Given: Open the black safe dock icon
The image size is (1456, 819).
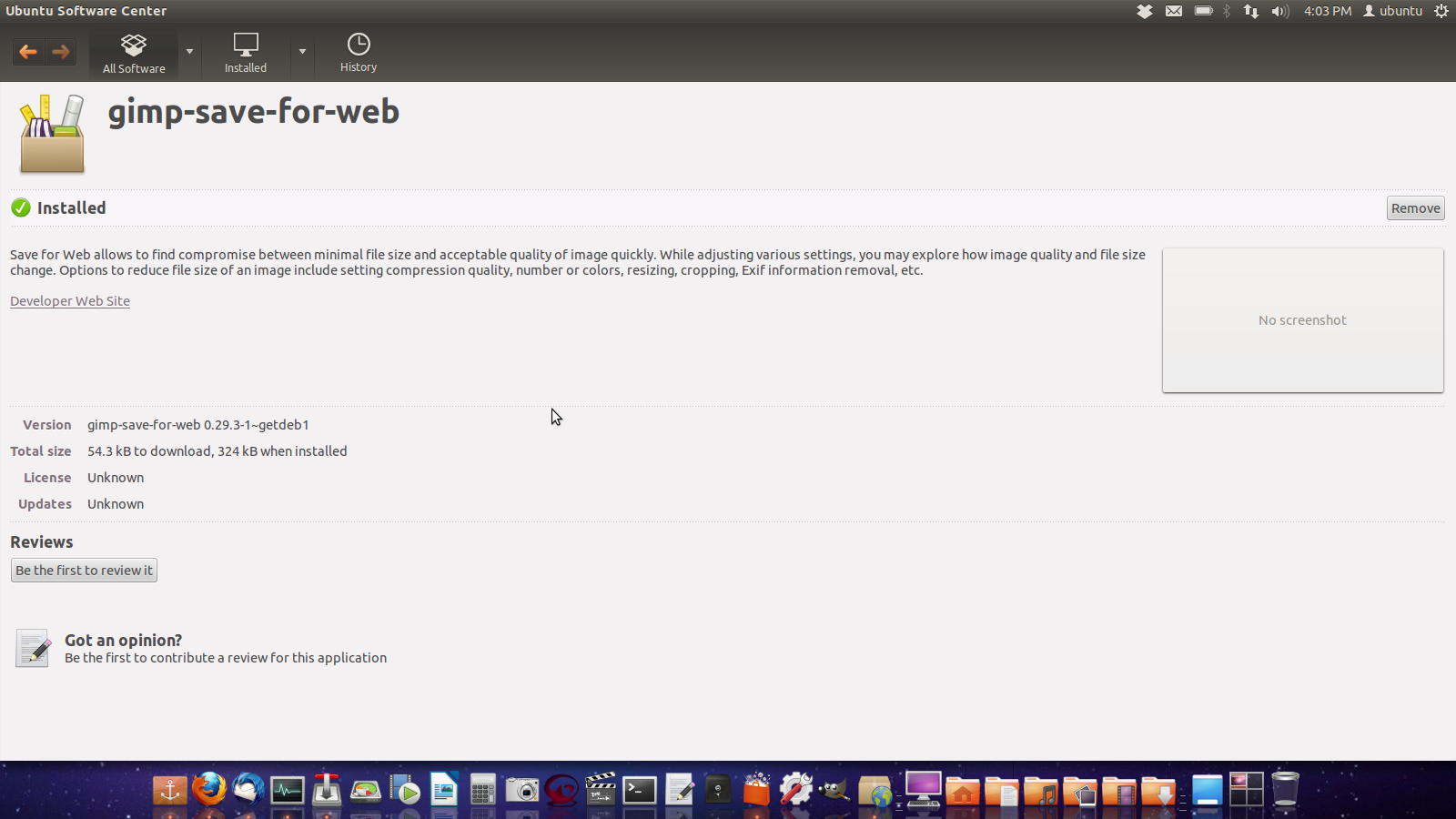Looking at the screenshot, I should coord(718,790).
